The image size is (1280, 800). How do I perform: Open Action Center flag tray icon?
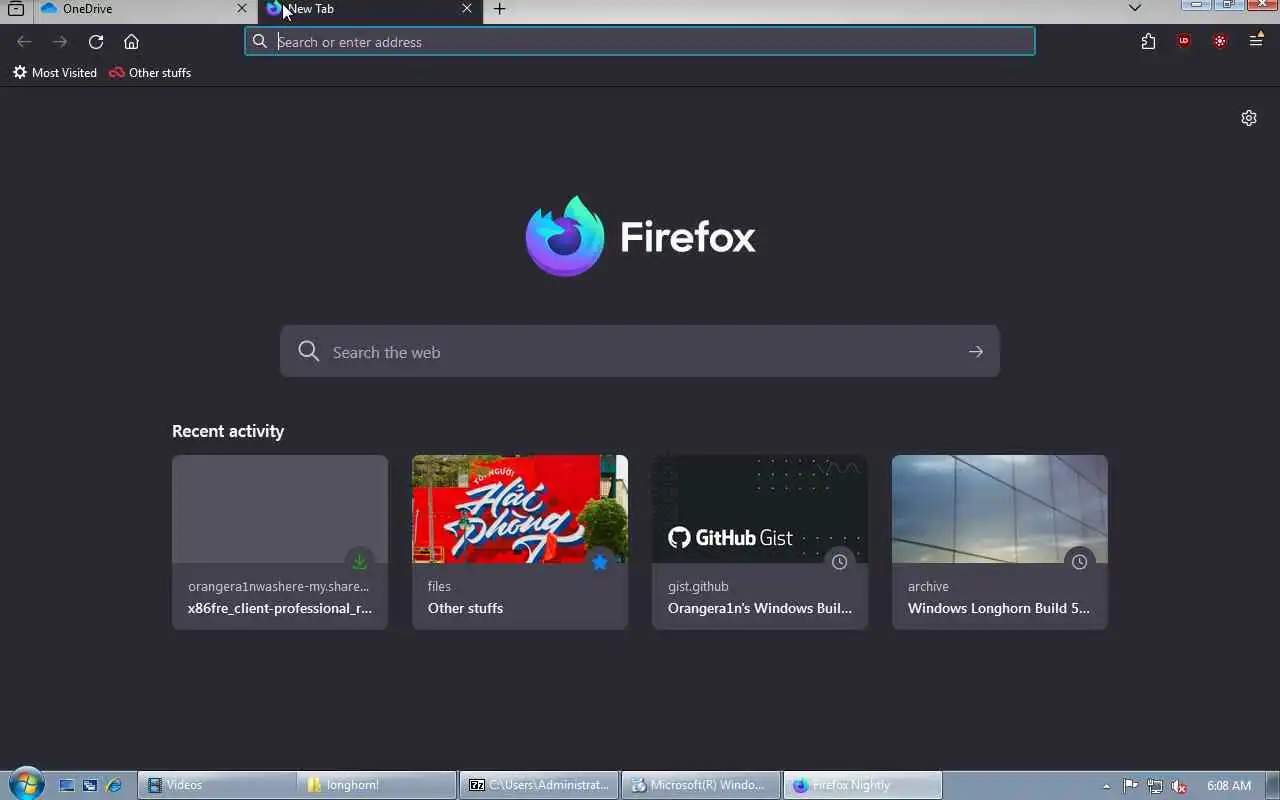coord(1130,786)
